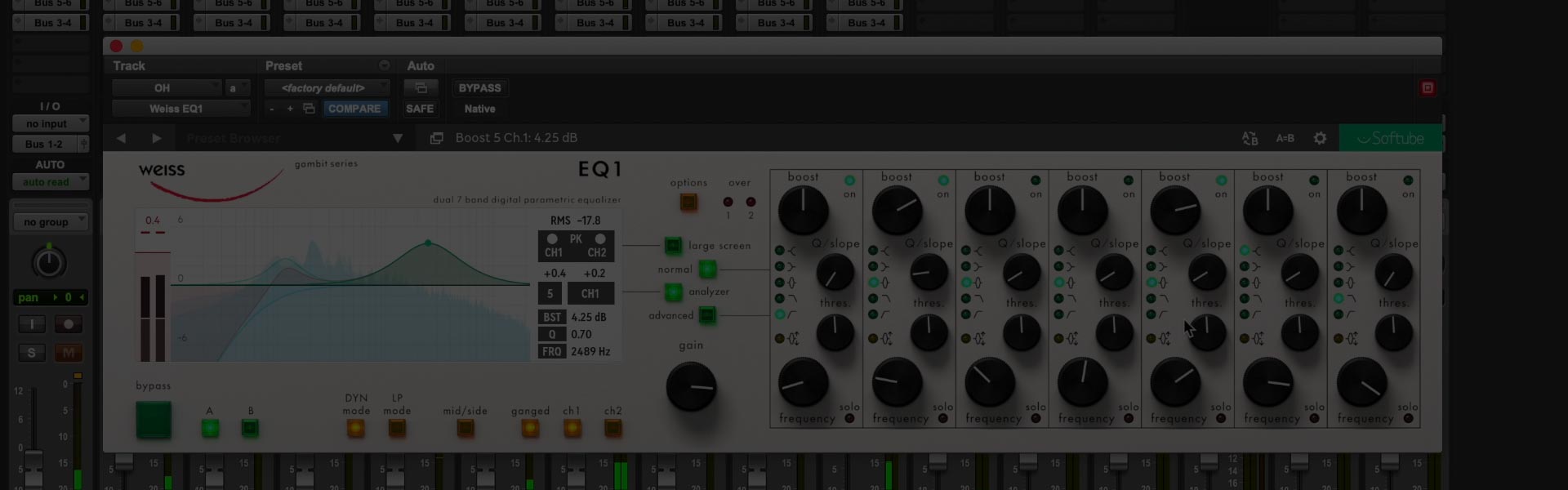The width and height of the screenshot is (1568, 490).
Task: Expand the Preset Browser dropdown arrow
Action: pyautogui.click(x=398, y=139)
